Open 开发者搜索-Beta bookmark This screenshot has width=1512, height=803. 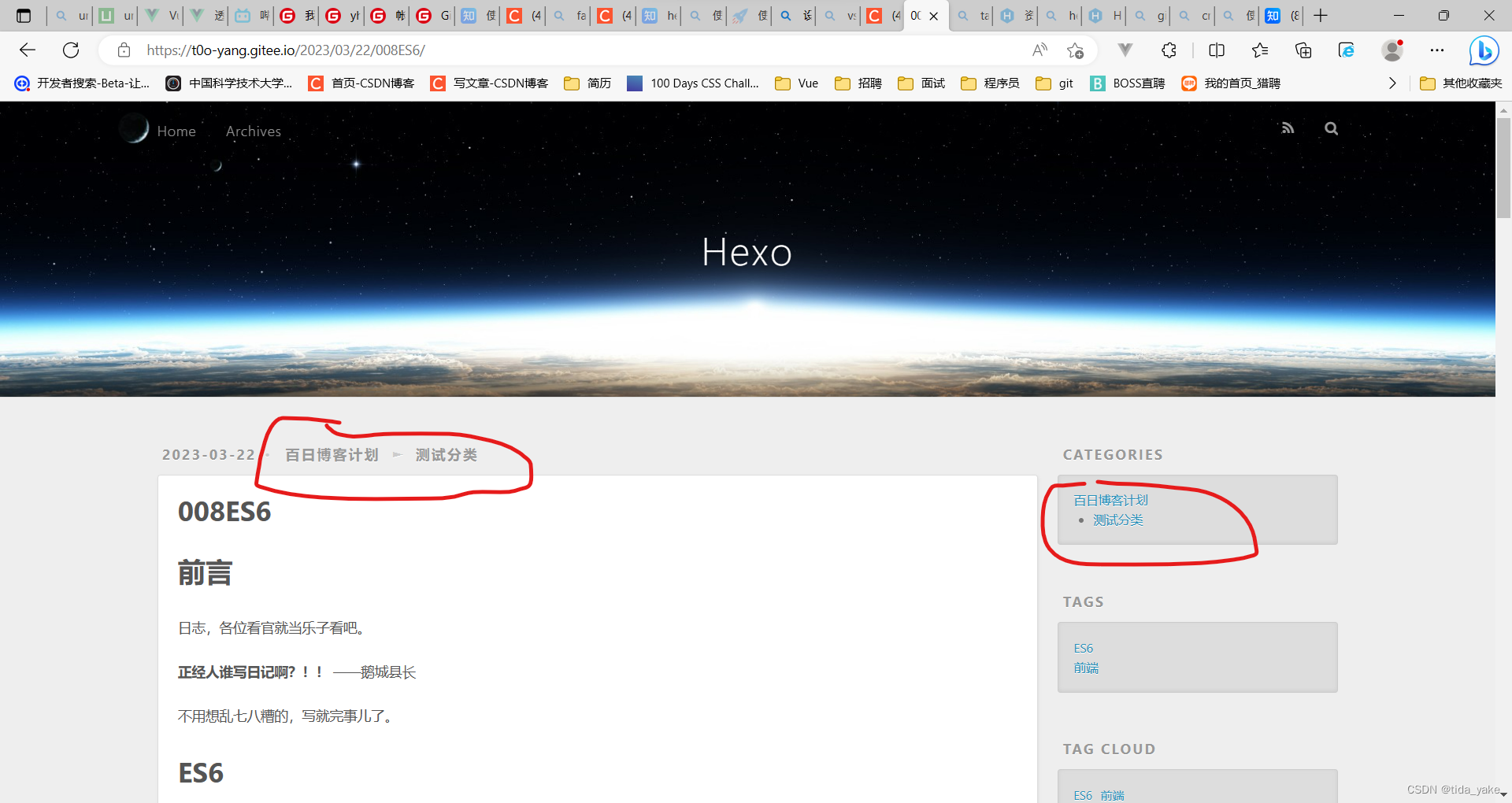82,83
